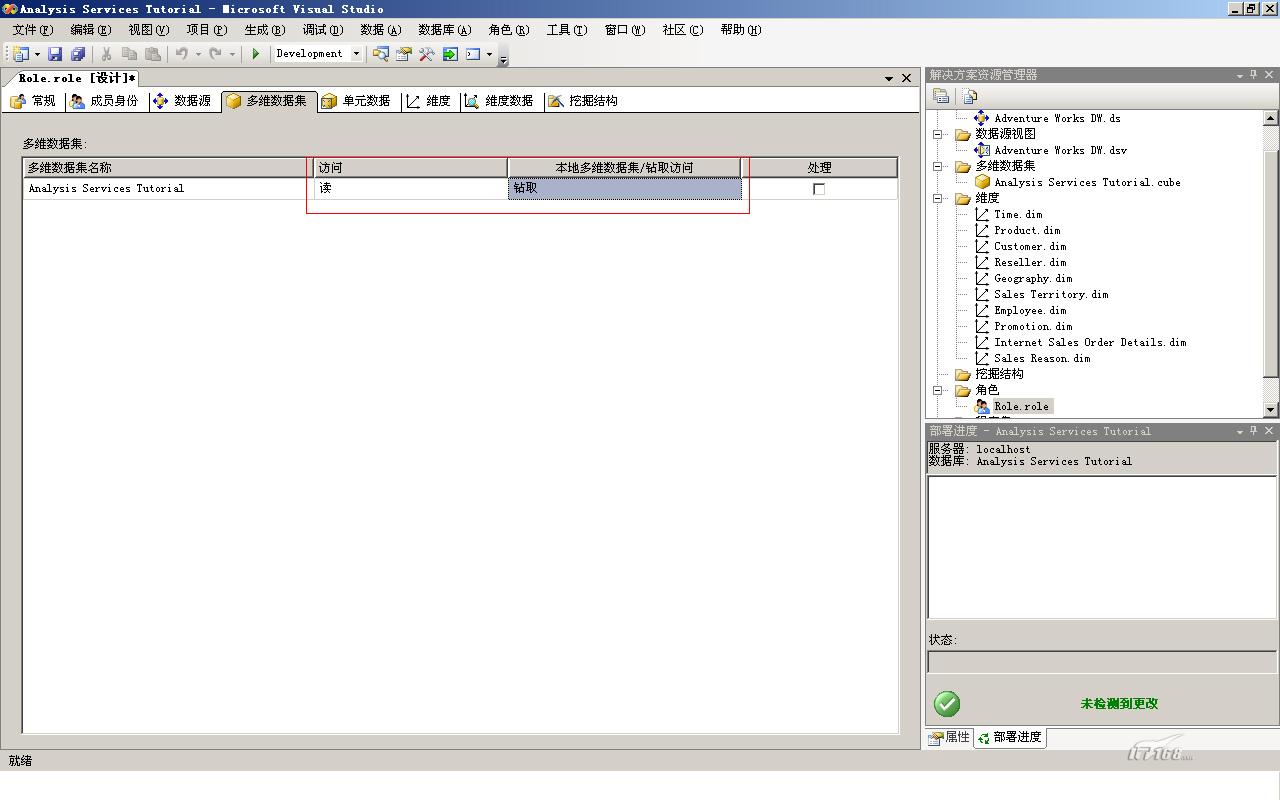Pin the Solution Explorer panel

click(x=1254, y=75)
